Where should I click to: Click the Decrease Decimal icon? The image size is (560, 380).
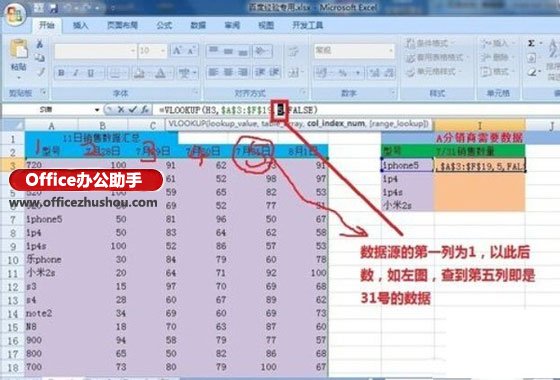point(389,73)
